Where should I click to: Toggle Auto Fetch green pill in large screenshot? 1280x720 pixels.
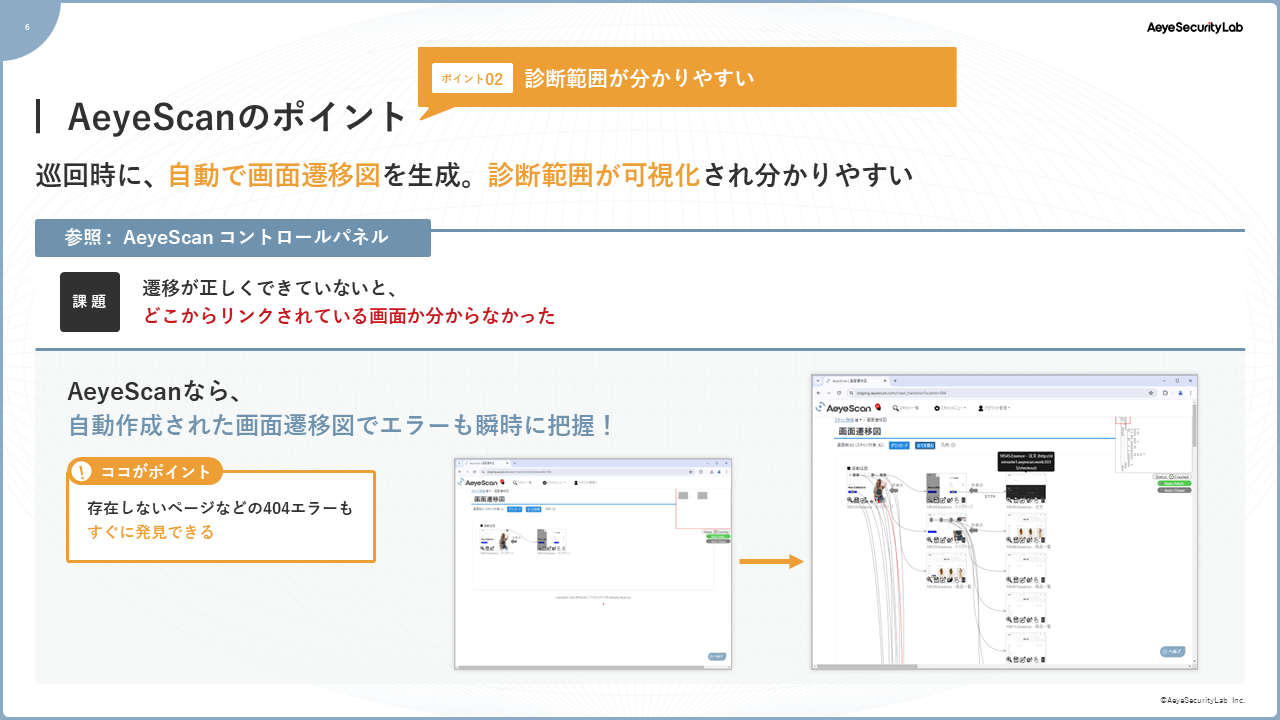(1174, 483)
